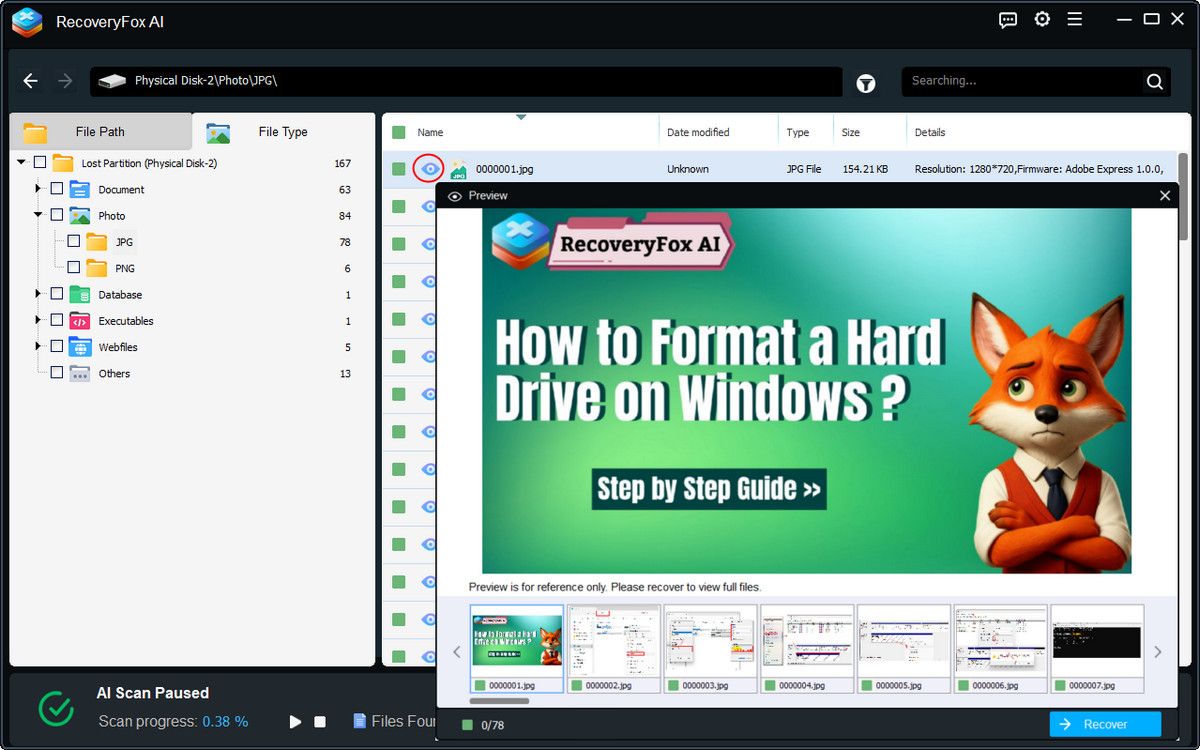
Task: Open the filter funnel icon
Action: point(866,84)
